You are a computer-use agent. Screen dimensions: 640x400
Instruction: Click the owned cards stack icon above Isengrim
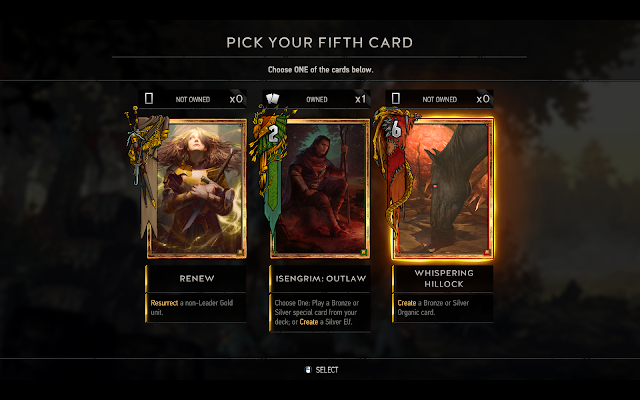click(273, 98)
